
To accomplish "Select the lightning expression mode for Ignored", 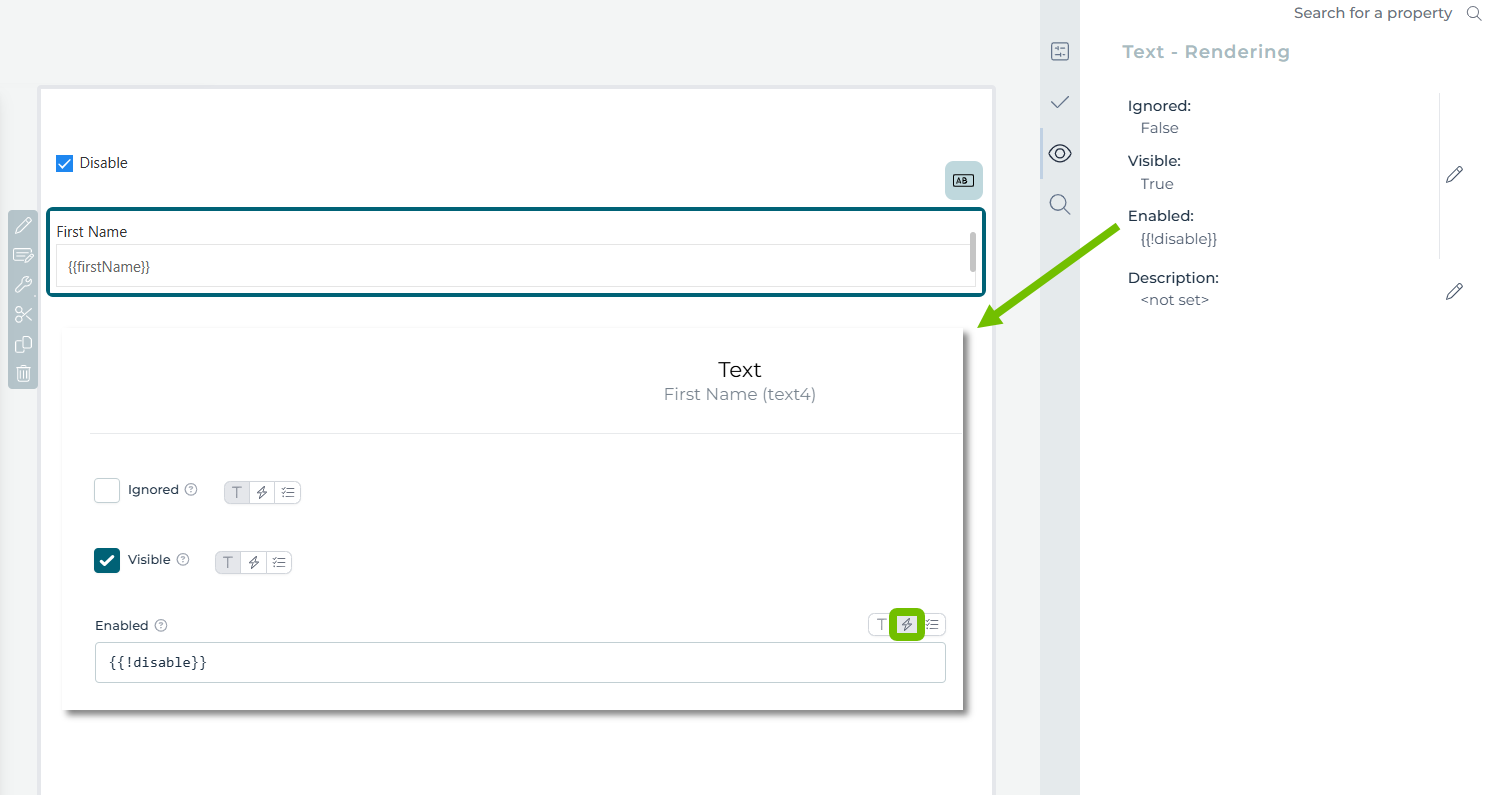I will pos(262,492).
